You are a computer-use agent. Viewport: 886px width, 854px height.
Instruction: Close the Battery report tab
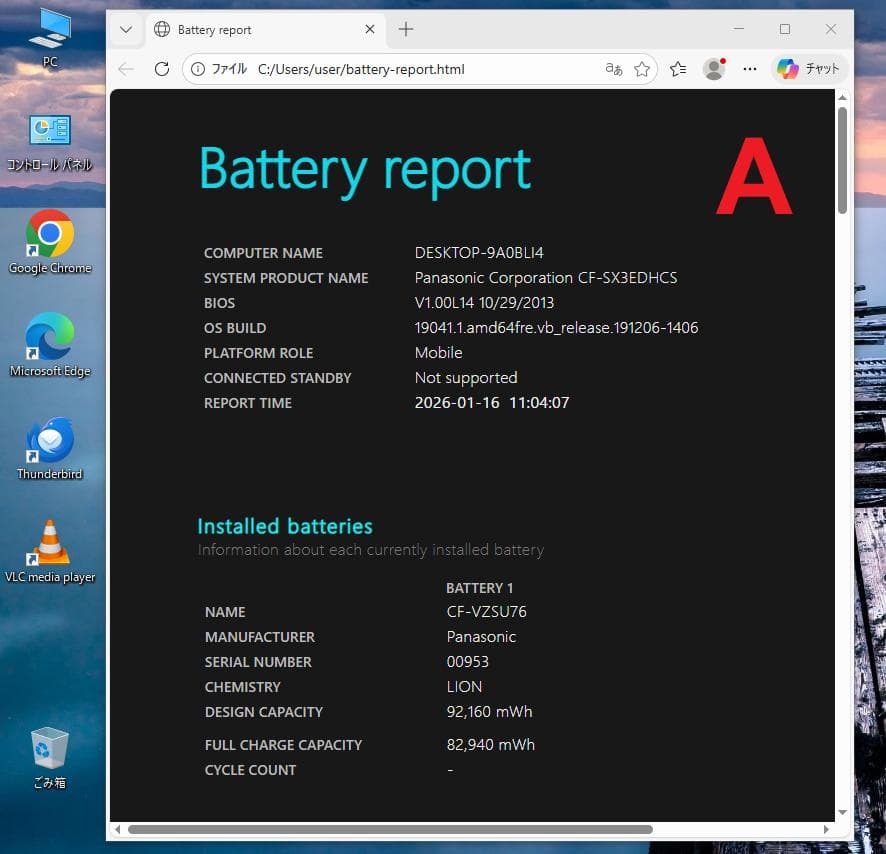click(370, 30)
